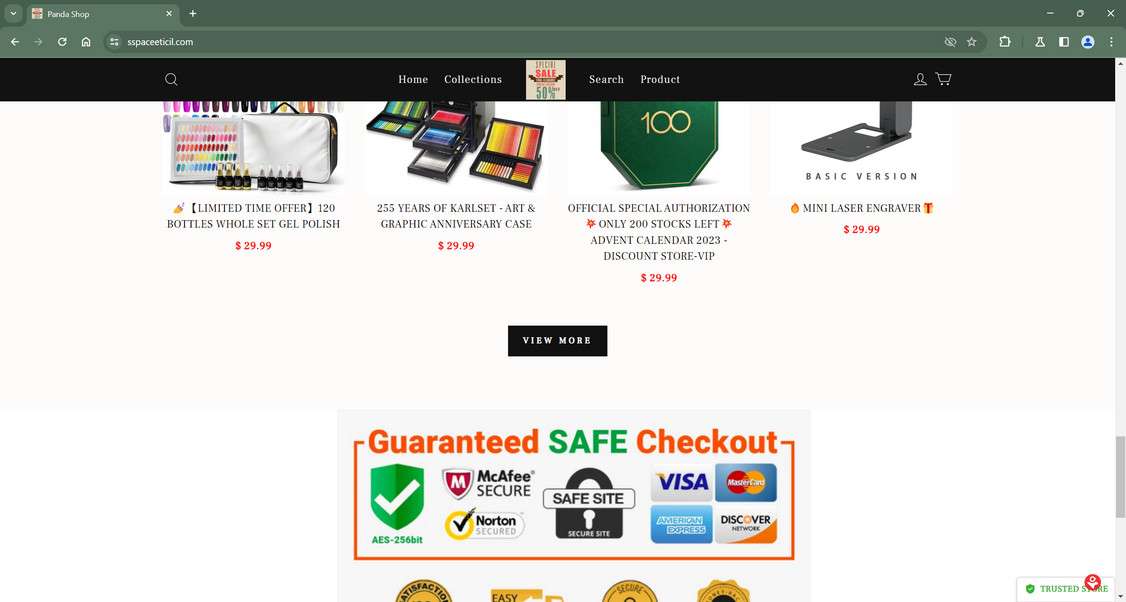1126x602 pixels.
Task: Bookmark this page with the star icon
Action: point(972,42)
